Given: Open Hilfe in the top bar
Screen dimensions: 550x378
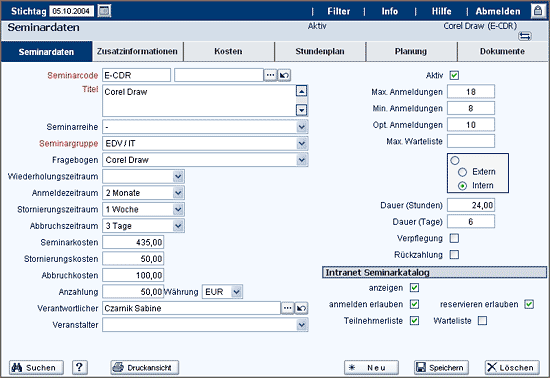Looking at the screenshot, I should coord(442,11).
